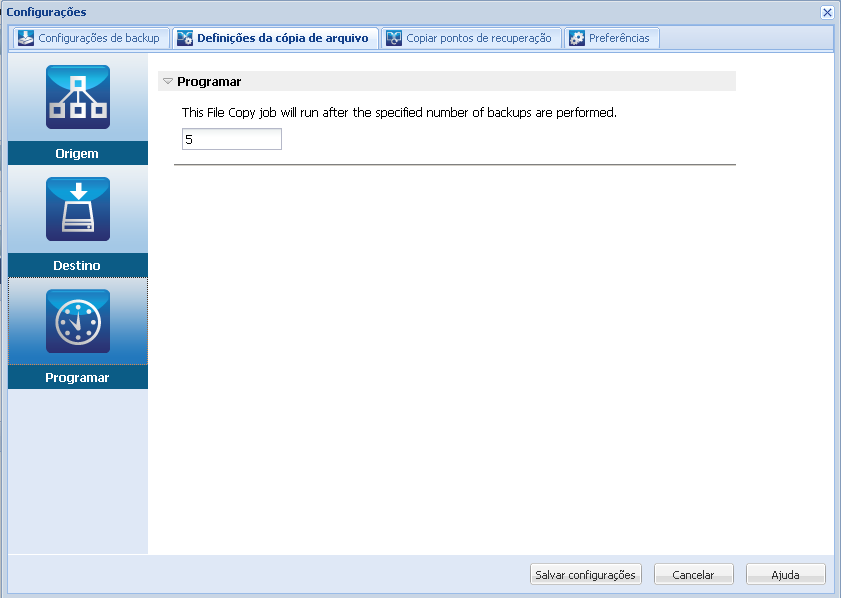The width and height of the screenshot is (841, 598).
Task: Select the Programar sidebar label
Action: 78,378
